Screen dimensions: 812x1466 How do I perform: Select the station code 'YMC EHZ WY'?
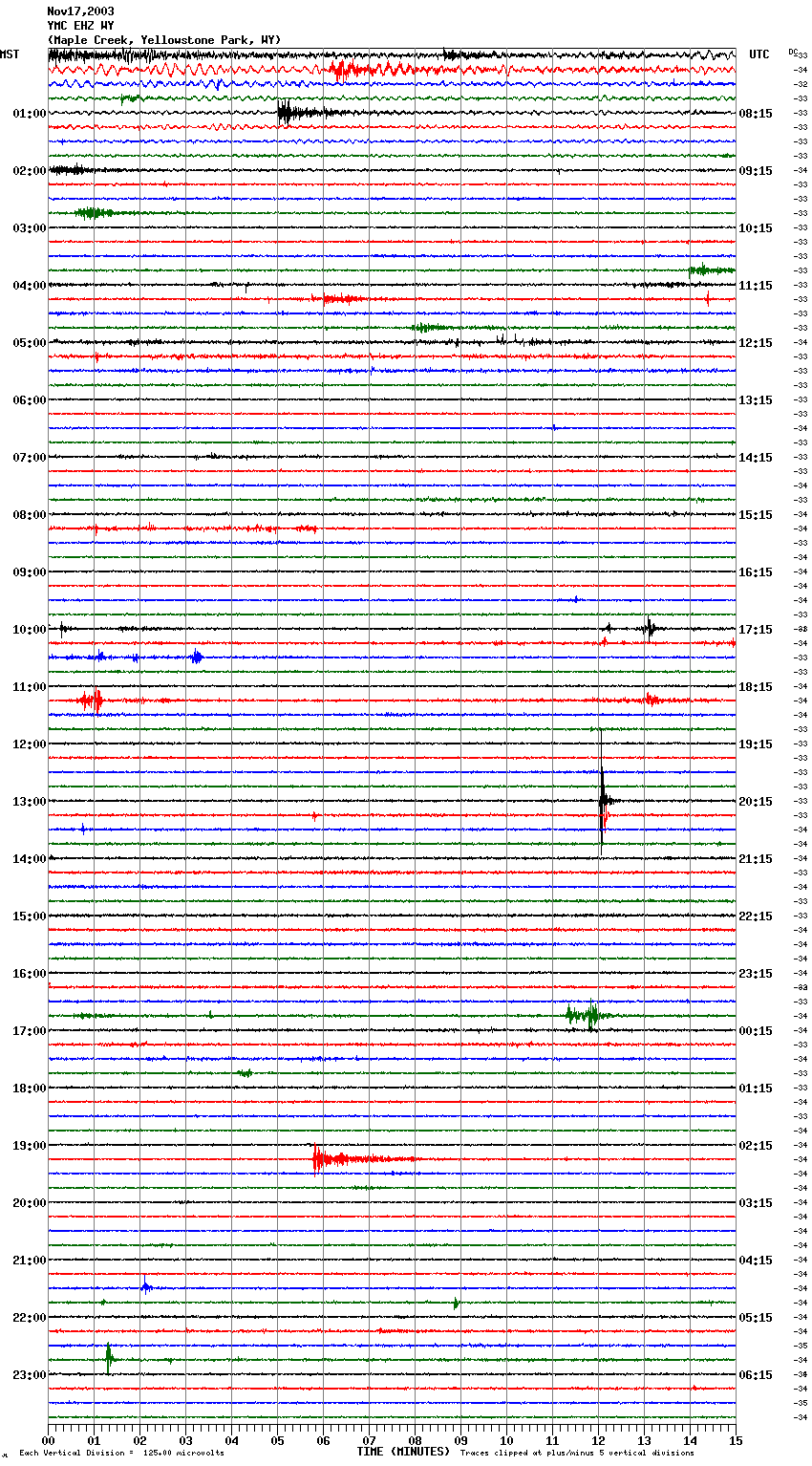(x=80, y=26)
